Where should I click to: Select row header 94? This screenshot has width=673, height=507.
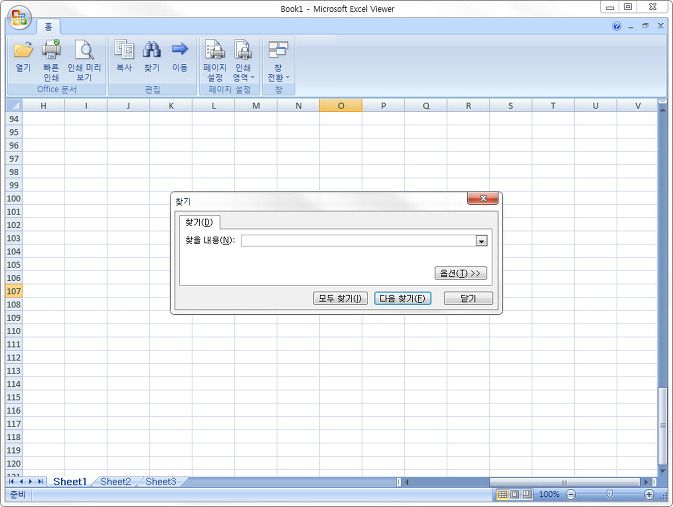14,119
